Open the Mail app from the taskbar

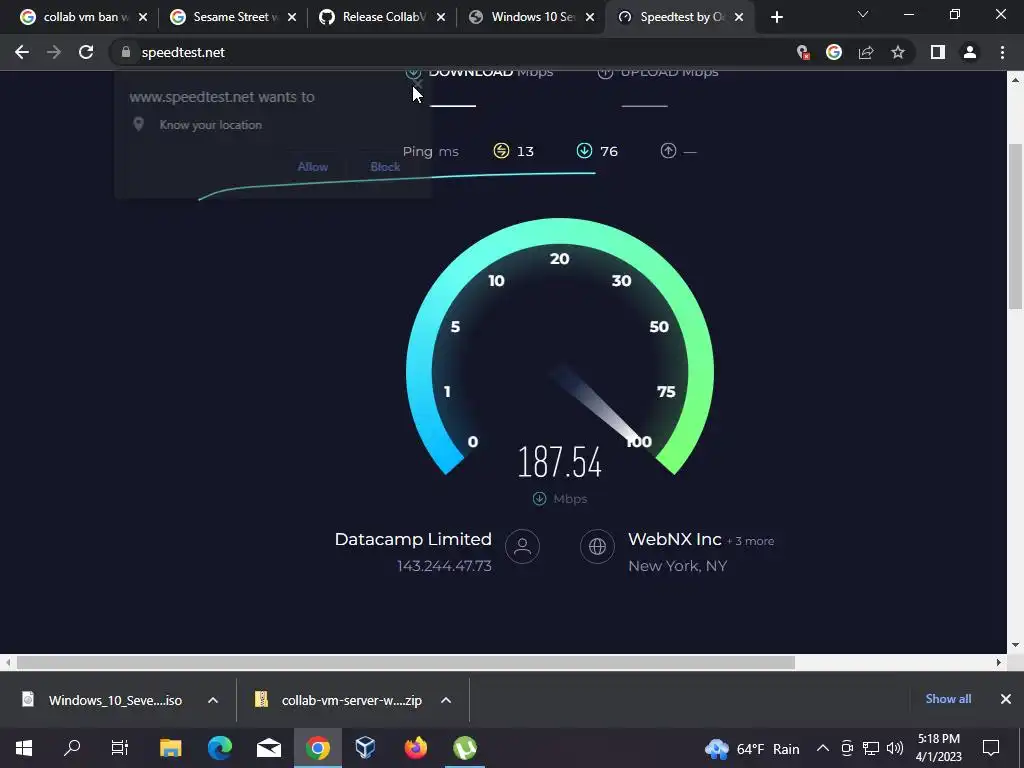point(268,748)
